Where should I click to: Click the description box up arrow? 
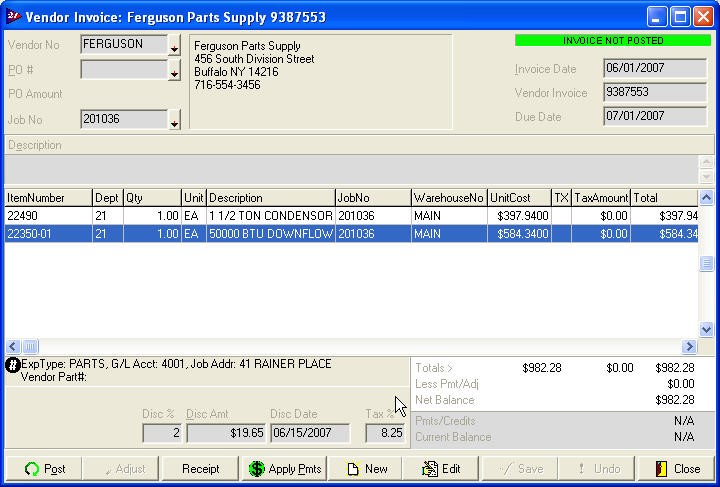click(706, 162)
